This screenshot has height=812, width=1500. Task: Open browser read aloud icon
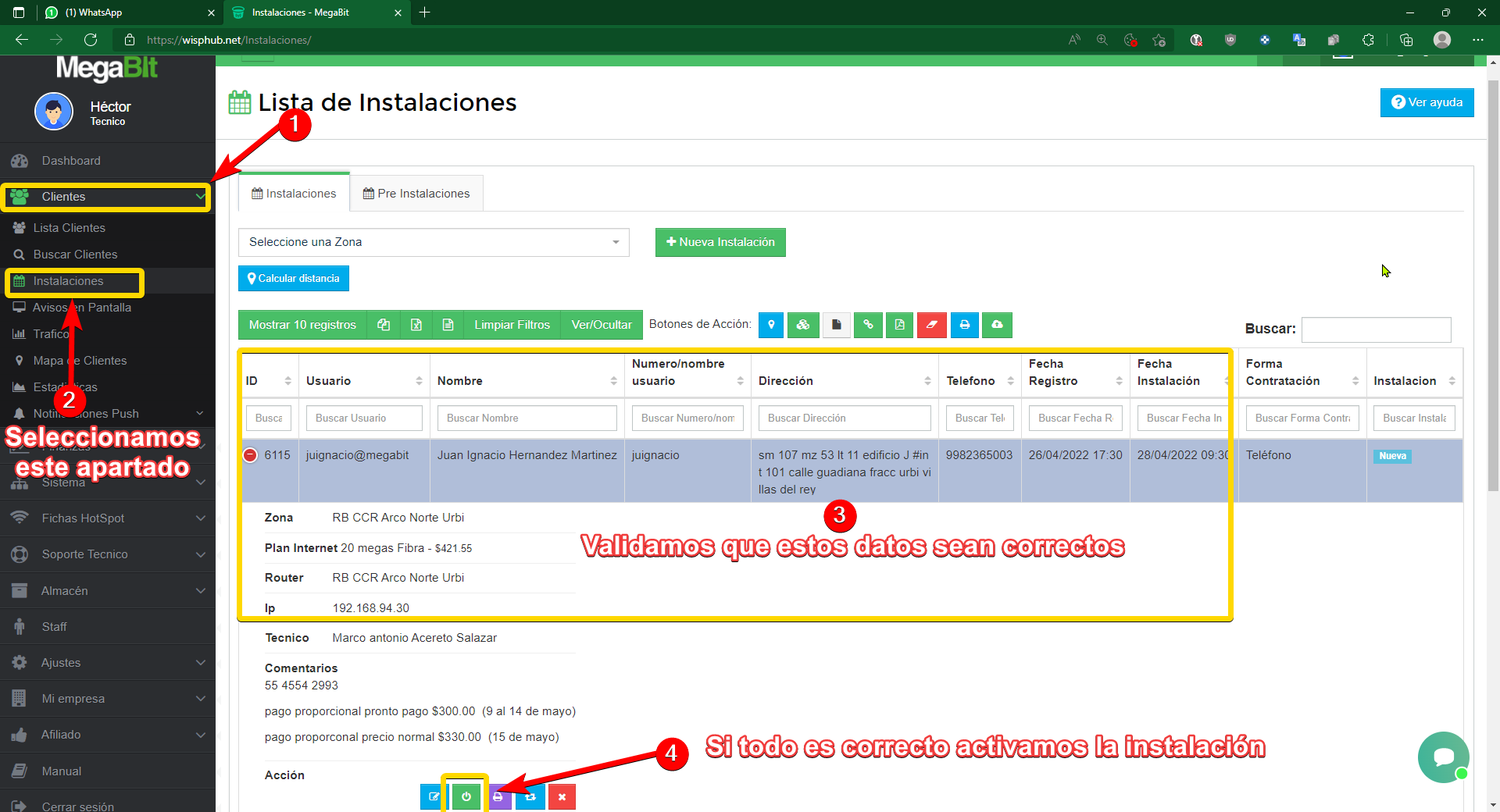point(1074,40)
